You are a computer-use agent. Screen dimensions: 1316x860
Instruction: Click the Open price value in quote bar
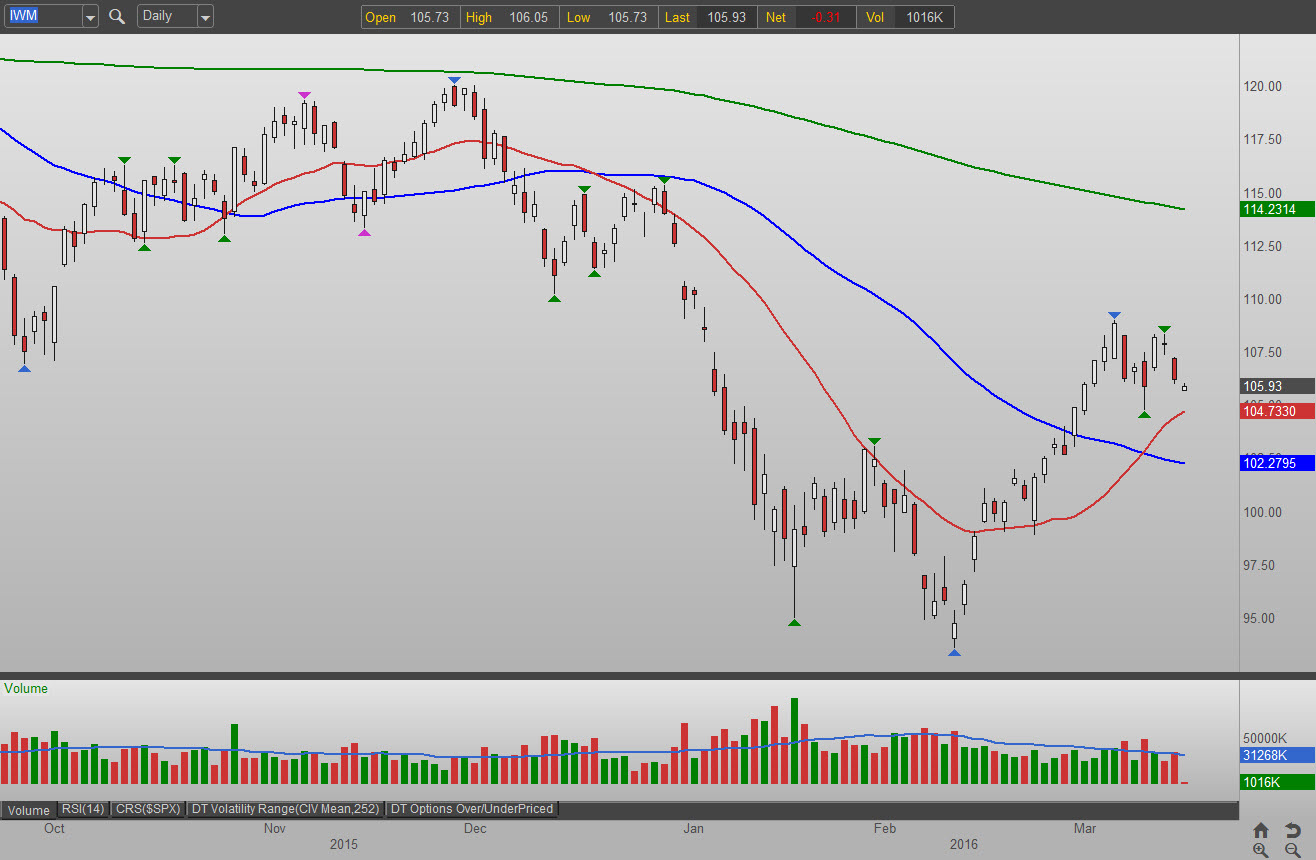tap(431, 17)
